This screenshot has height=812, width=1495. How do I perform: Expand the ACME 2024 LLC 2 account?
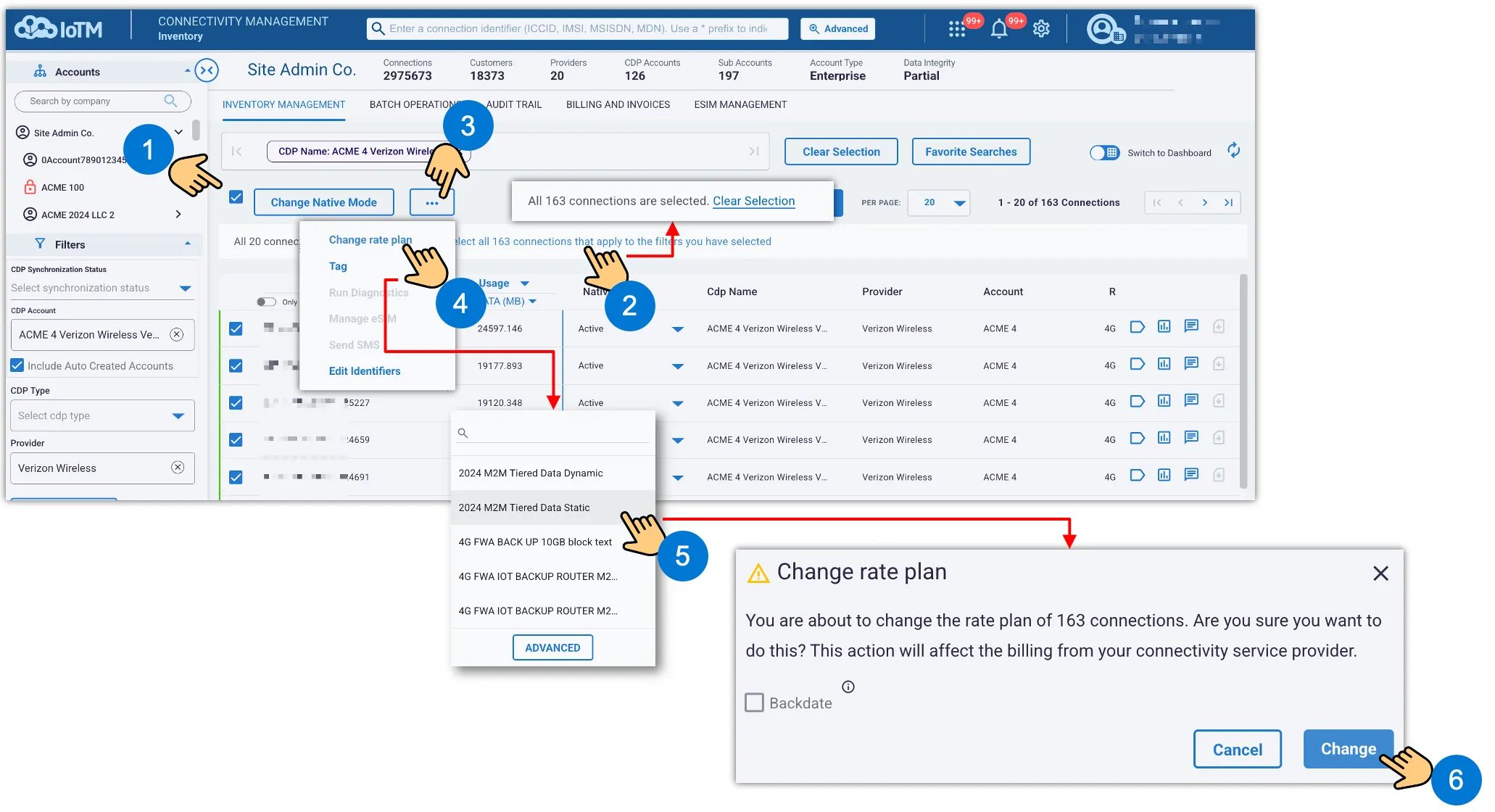178,214
